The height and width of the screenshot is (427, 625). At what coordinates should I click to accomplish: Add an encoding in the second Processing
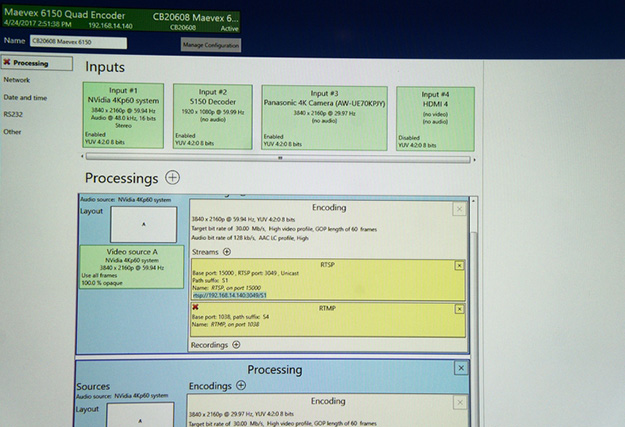[x=240, y=385]
